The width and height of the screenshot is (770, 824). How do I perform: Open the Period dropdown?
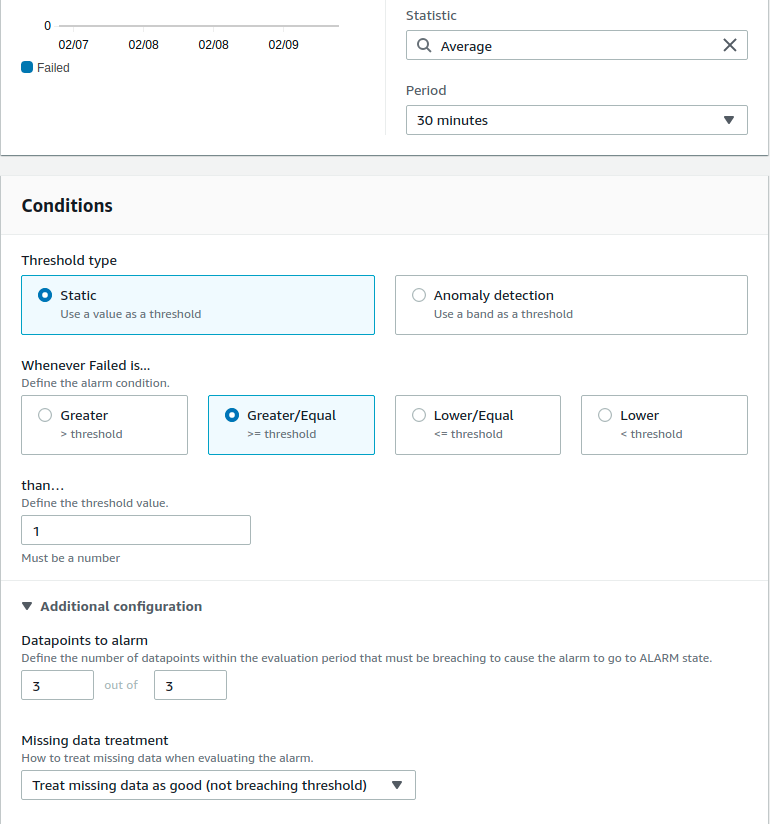tap(576, 120)
